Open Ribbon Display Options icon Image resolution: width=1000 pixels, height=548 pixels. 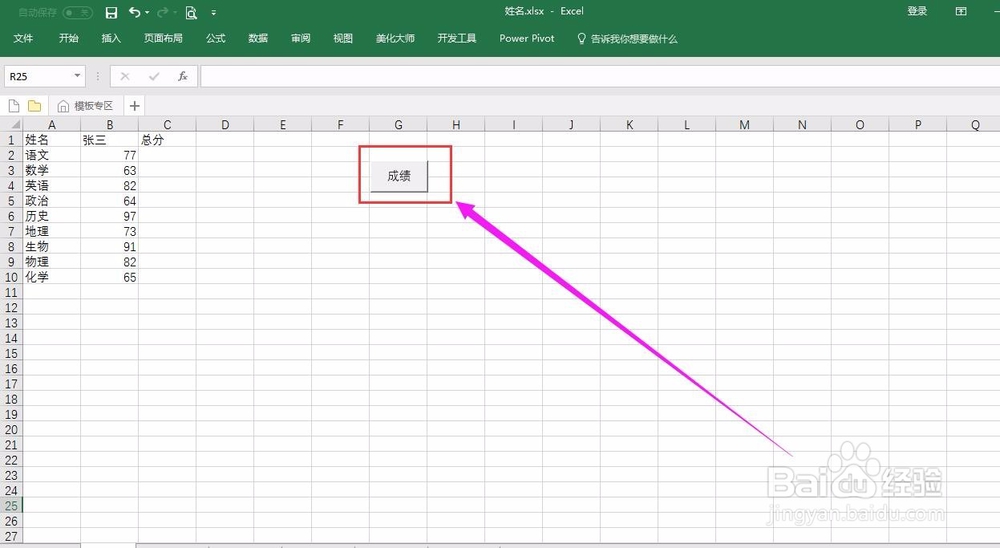pyautogui.click(x=961, y=11)
